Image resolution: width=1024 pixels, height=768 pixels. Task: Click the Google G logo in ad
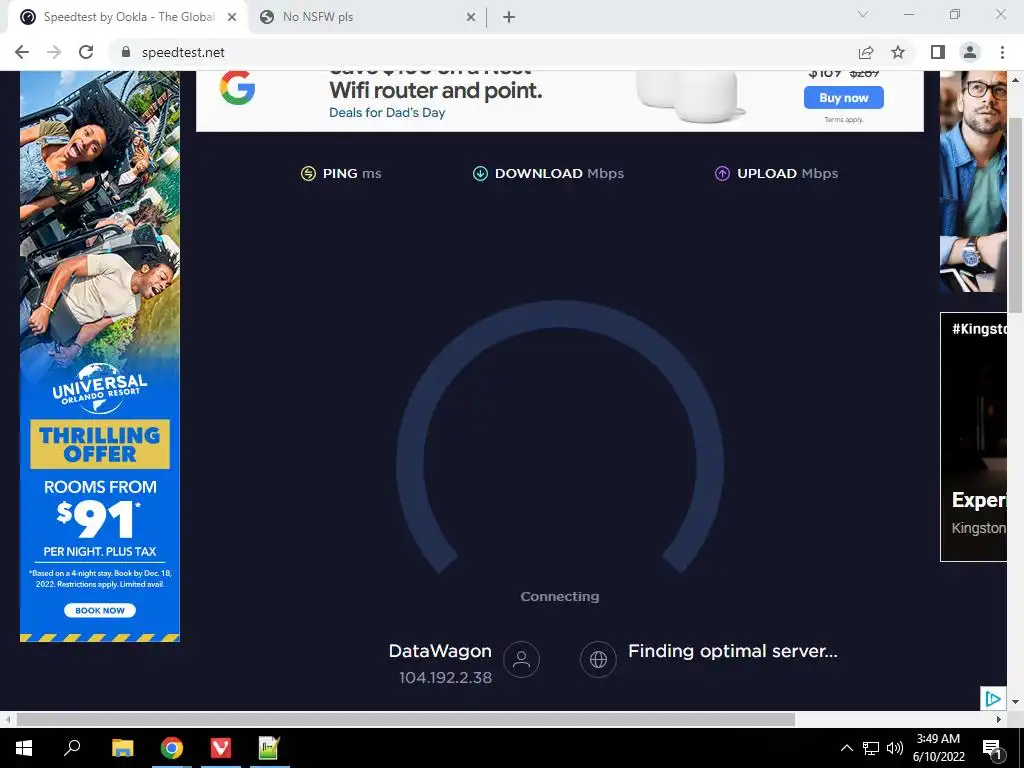click(x=237, y=88)
